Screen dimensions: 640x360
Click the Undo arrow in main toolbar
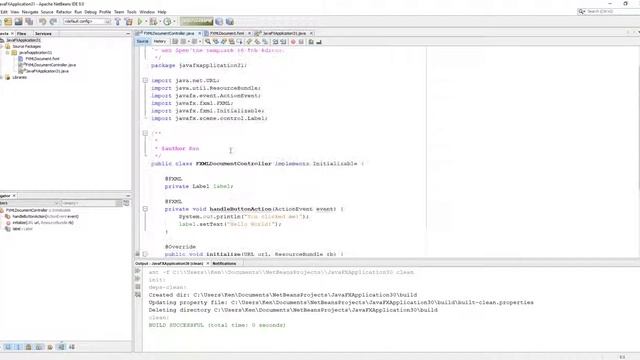[42, 22]
